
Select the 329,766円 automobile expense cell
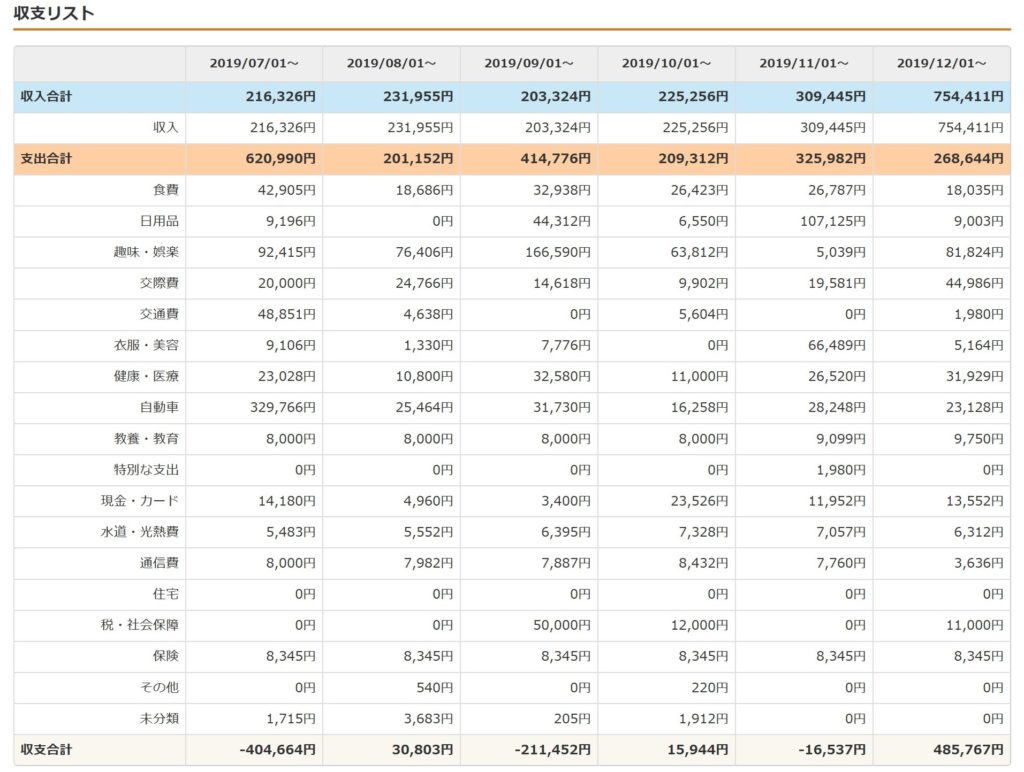point(281,407)
